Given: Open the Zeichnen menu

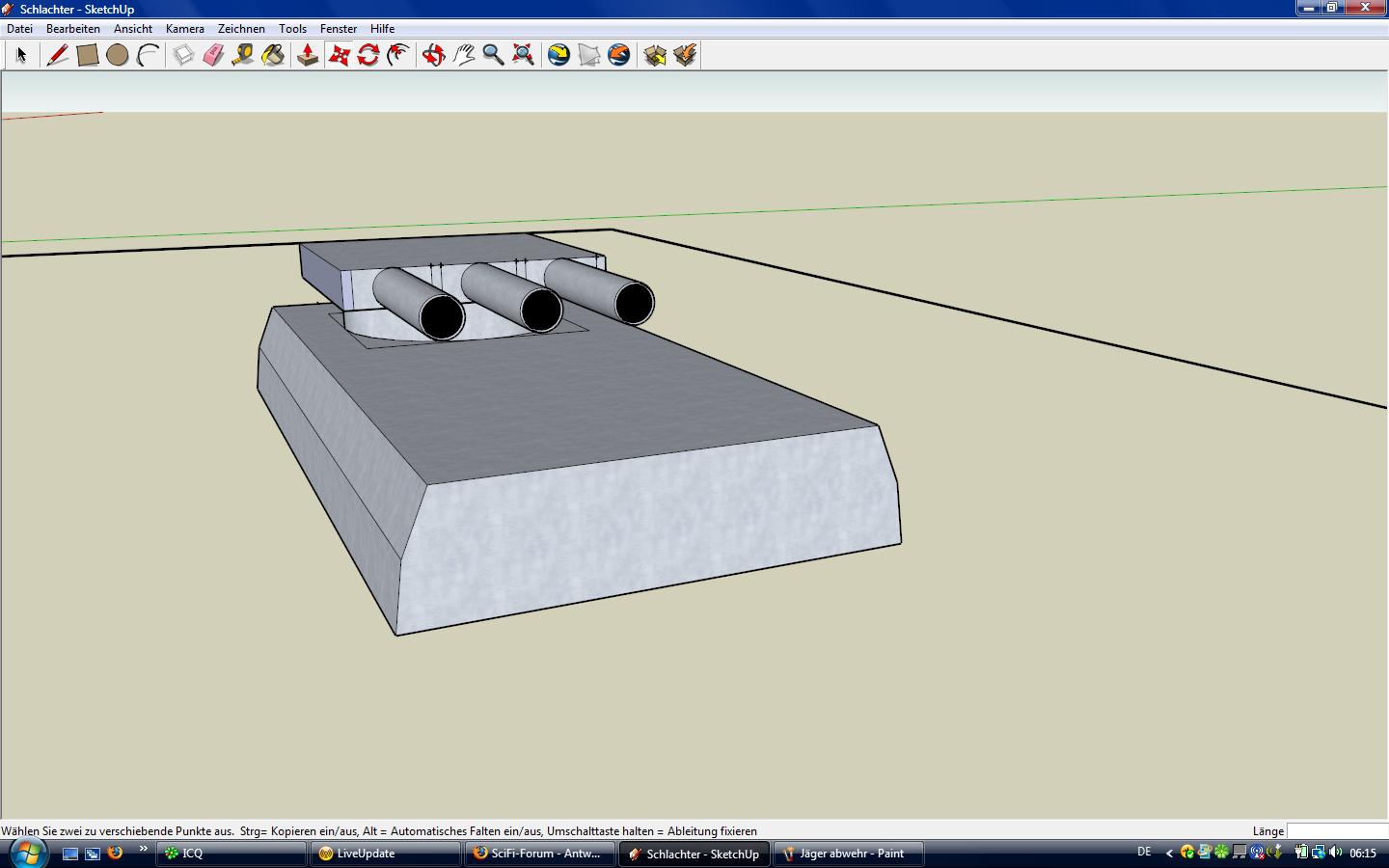Looking at the screenshot, I should tap(241, 29).
